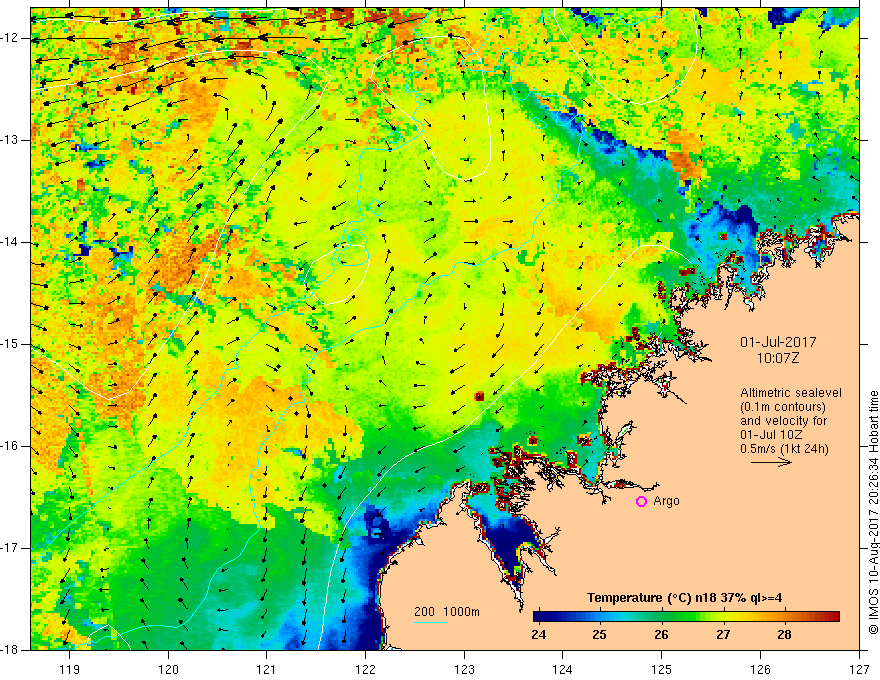Click the IMOS copyright timestamp text
Screen dimensions: 880x680
pyautogui.click(x=873, y=513)
